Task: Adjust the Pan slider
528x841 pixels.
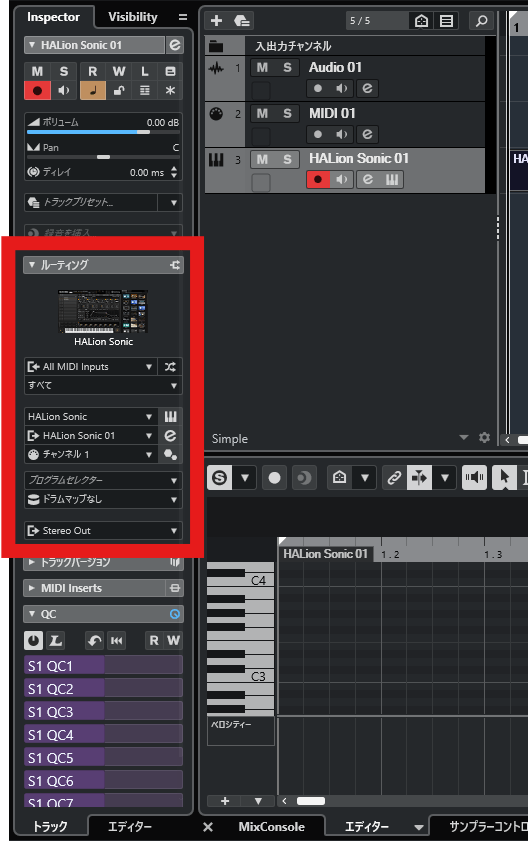Action: [104, 157]
